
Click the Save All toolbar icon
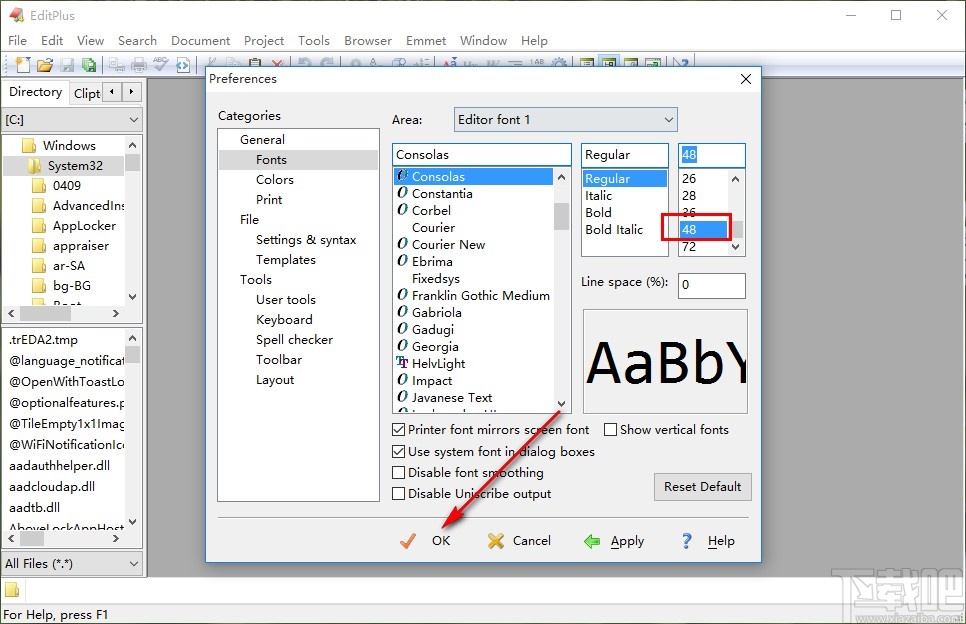(89, 65)
